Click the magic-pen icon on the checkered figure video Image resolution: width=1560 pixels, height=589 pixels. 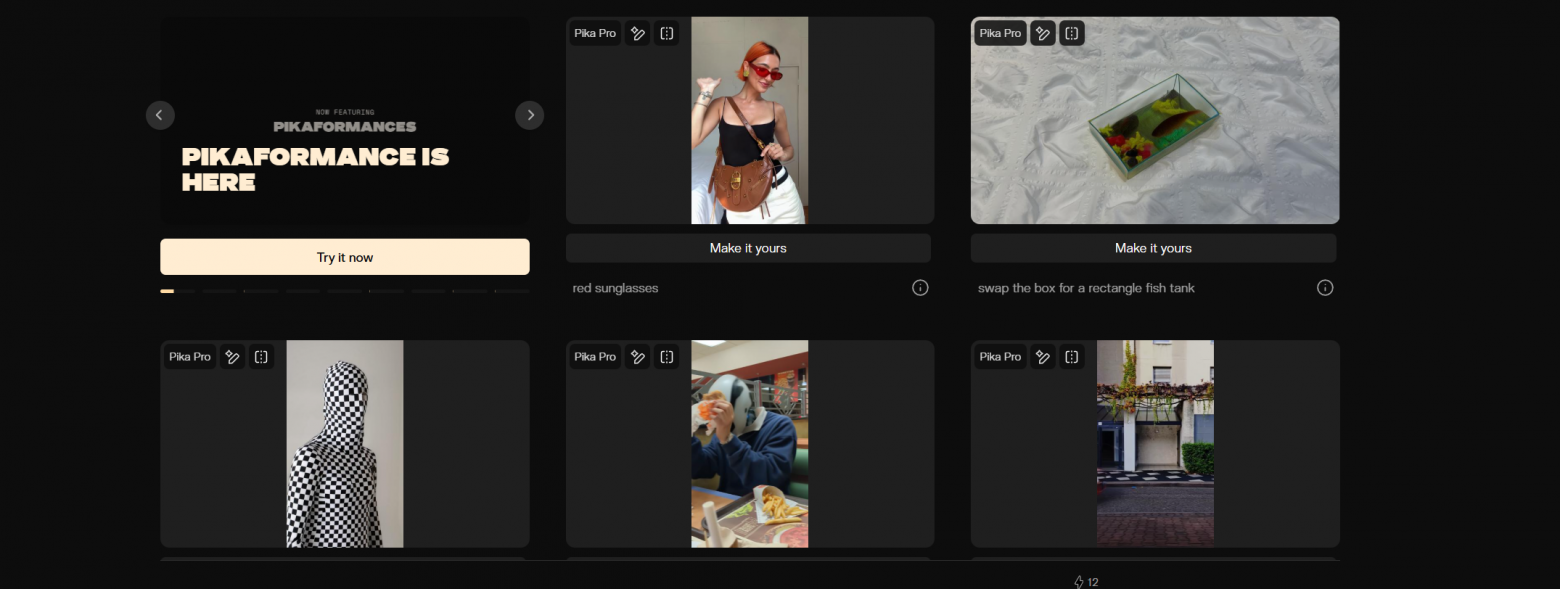point(232,357)
